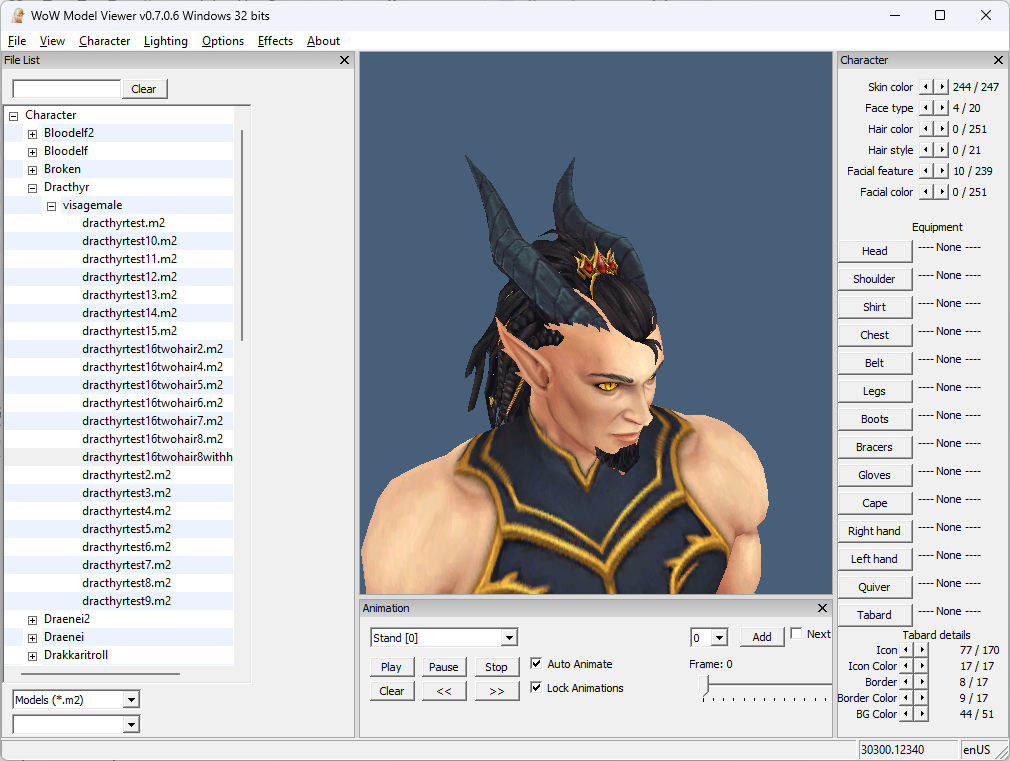Pause the animation
Viewport: 1010px width, 761px height.
(x=444, y=667)
